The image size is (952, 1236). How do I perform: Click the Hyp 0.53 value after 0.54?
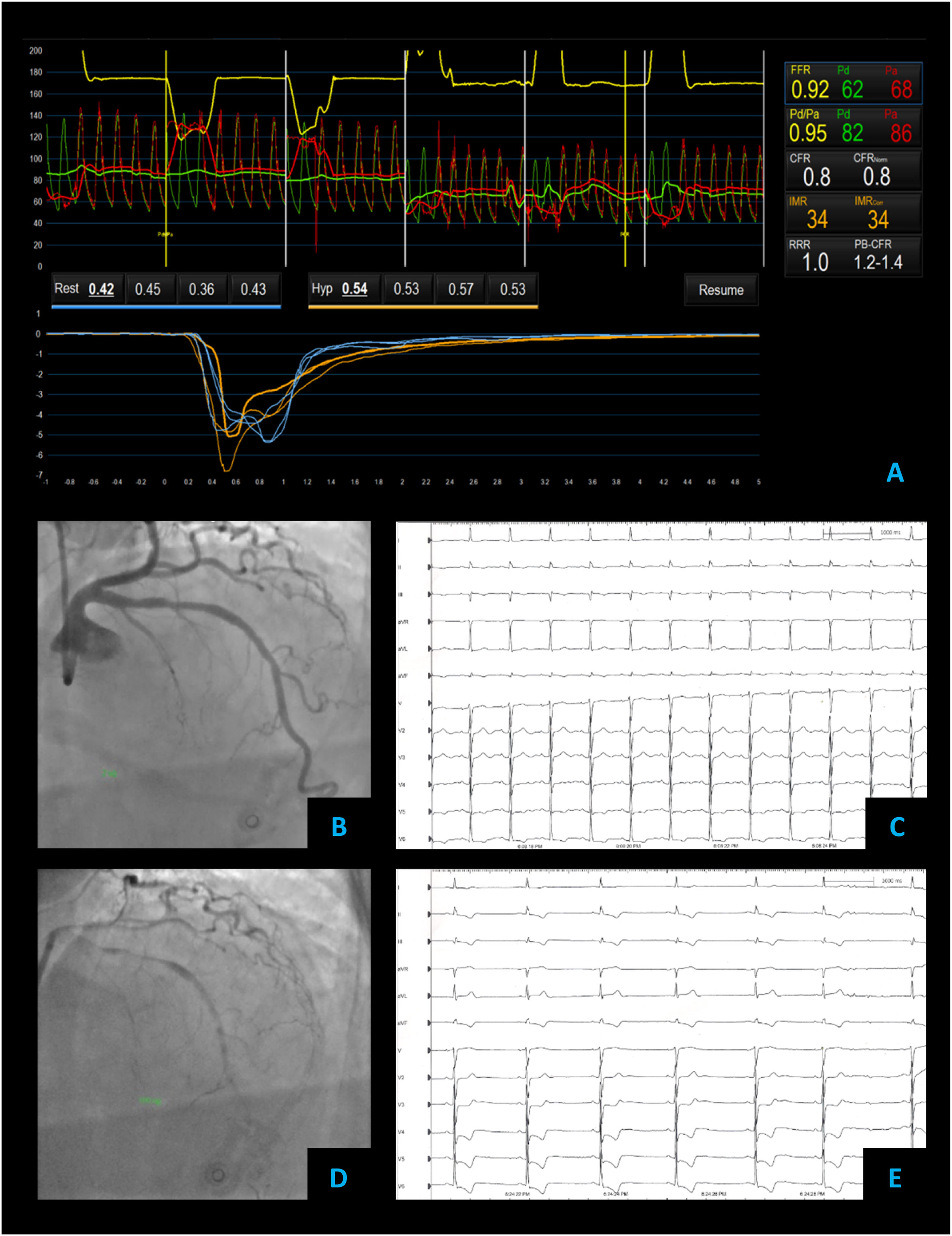(406, 289)
